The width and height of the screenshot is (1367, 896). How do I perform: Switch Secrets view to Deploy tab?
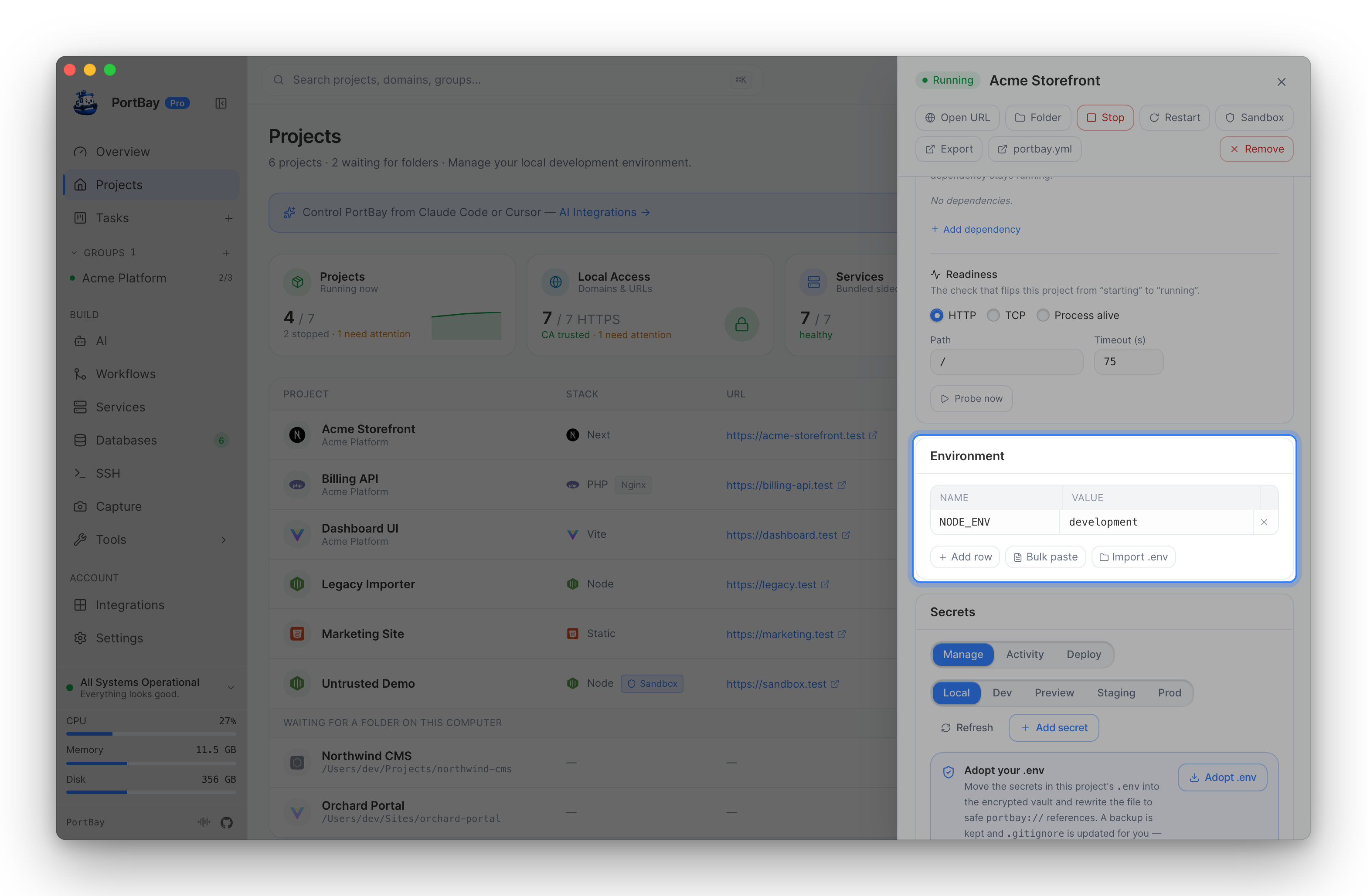coord(1083,654)
